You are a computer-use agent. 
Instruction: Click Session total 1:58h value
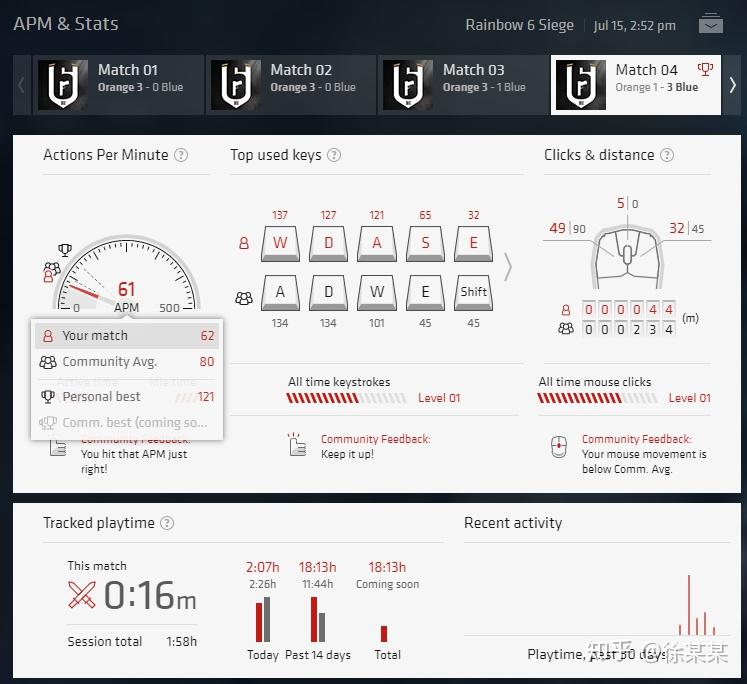(182, 642)
